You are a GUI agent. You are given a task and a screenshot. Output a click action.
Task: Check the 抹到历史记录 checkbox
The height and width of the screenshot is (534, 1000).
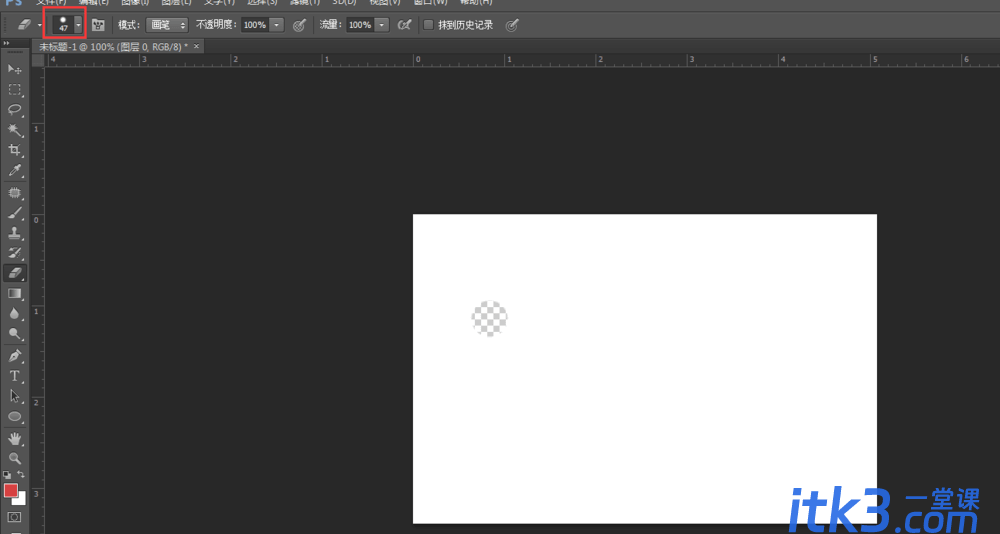(x=429, y=25)
